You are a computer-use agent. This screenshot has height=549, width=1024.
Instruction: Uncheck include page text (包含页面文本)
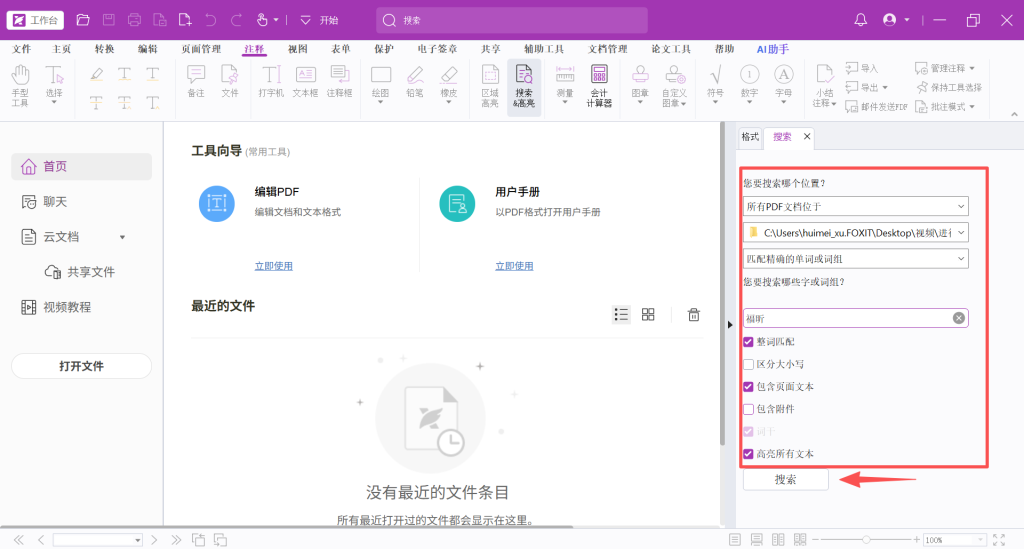748,386
